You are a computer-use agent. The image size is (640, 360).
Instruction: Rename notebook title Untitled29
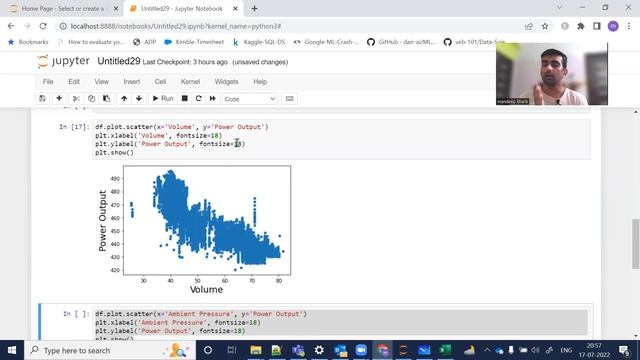click(119, 61)
